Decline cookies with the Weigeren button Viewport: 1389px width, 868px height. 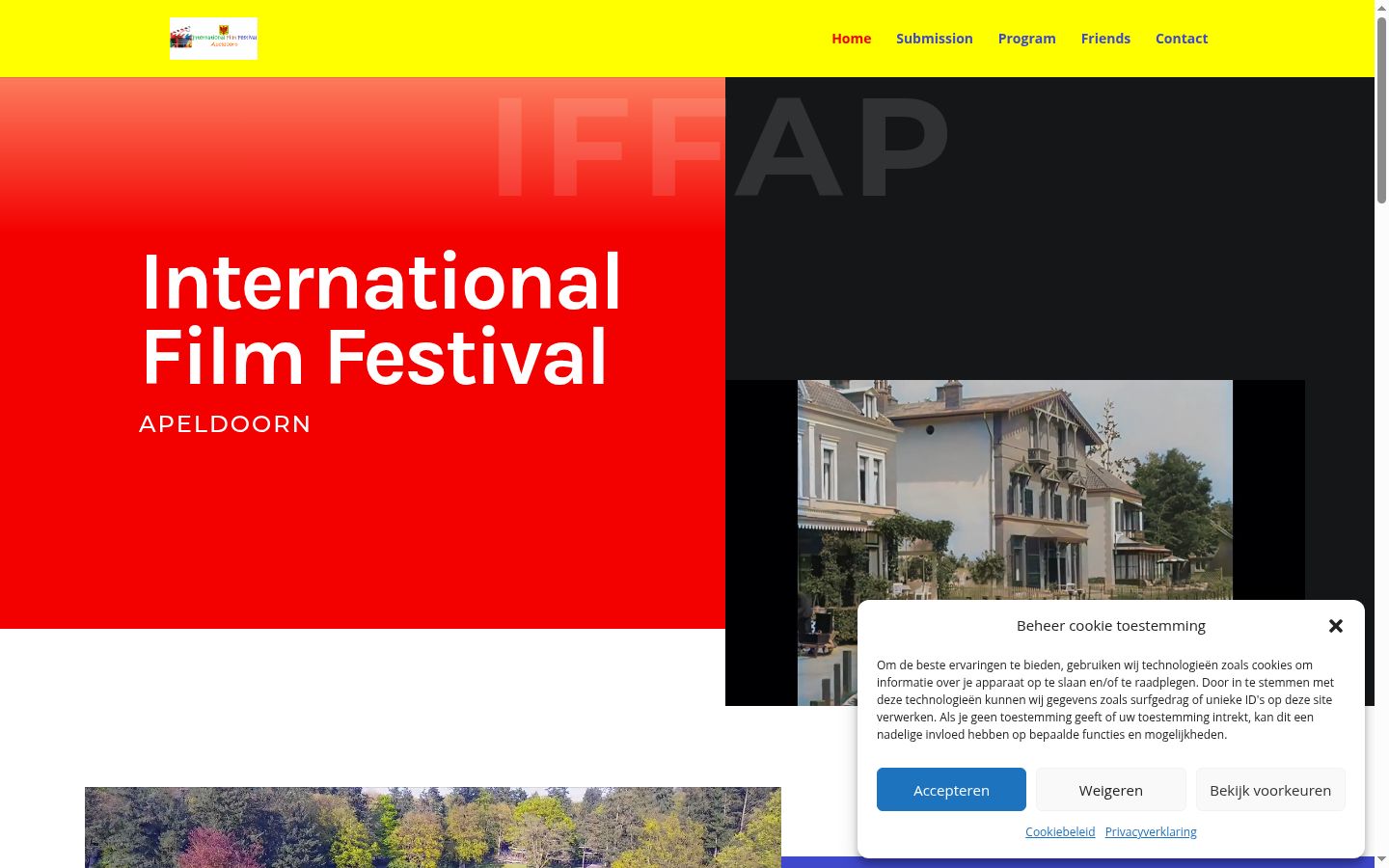[x=1111, y=790]
